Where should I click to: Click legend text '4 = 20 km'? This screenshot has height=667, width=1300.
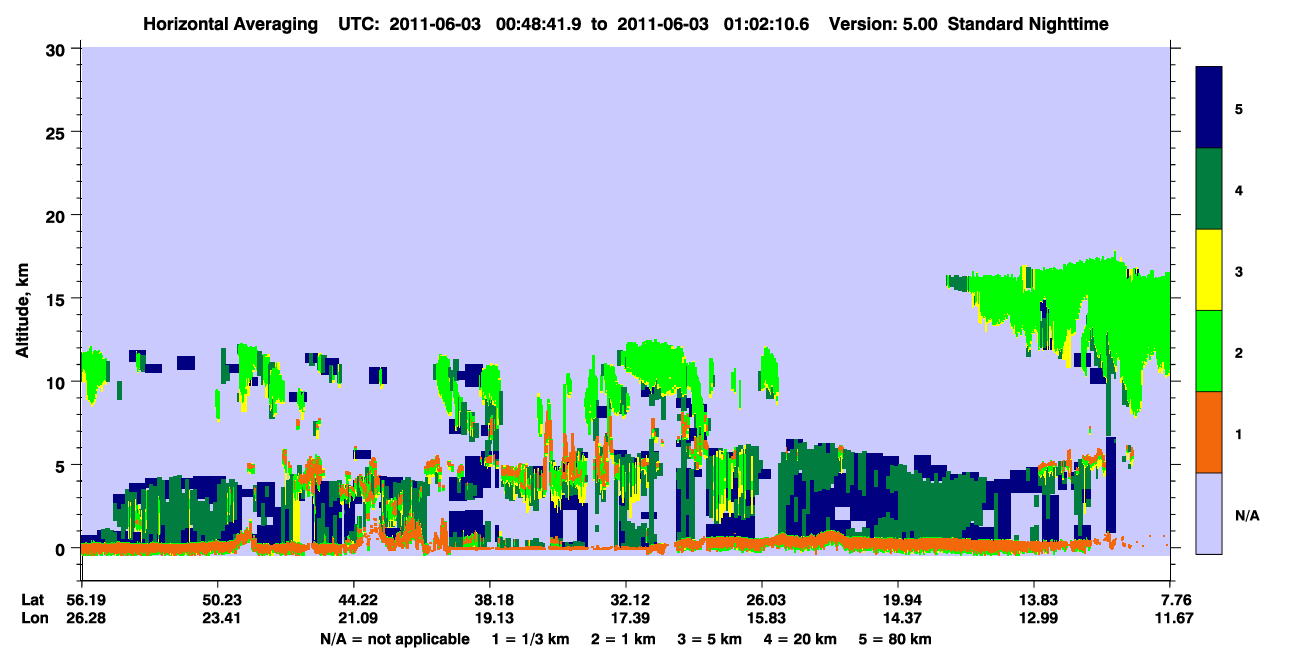801,638
